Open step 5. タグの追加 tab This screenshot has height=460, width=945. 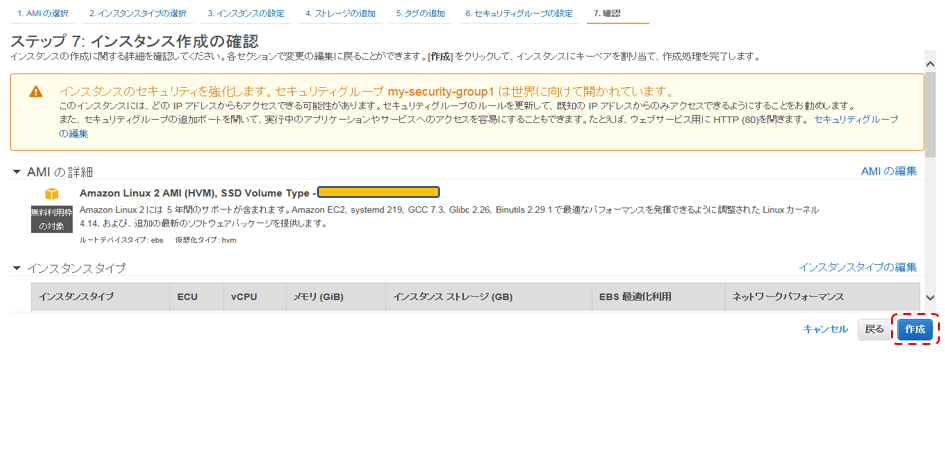click(421, 13)
